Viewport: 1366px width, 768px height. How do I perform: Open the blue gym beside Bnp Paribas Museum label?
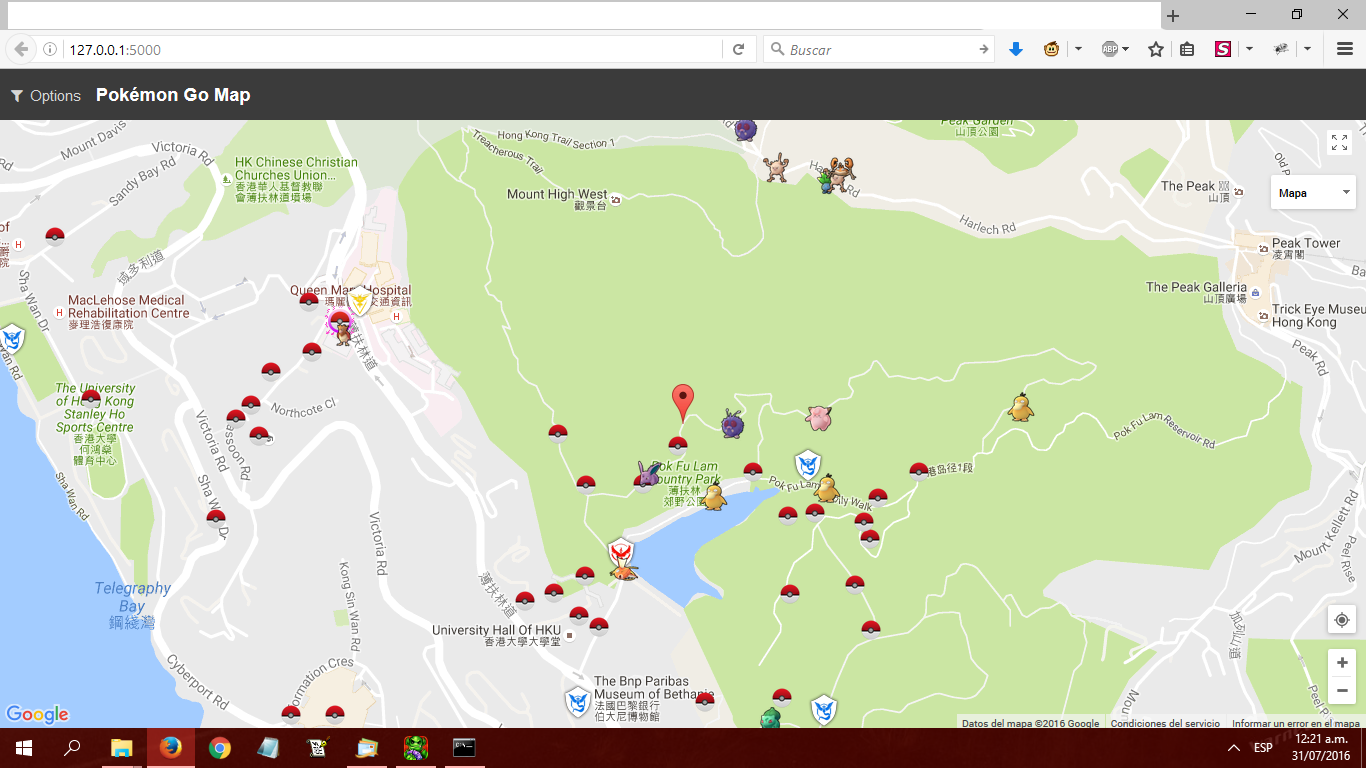pos(578,702)
